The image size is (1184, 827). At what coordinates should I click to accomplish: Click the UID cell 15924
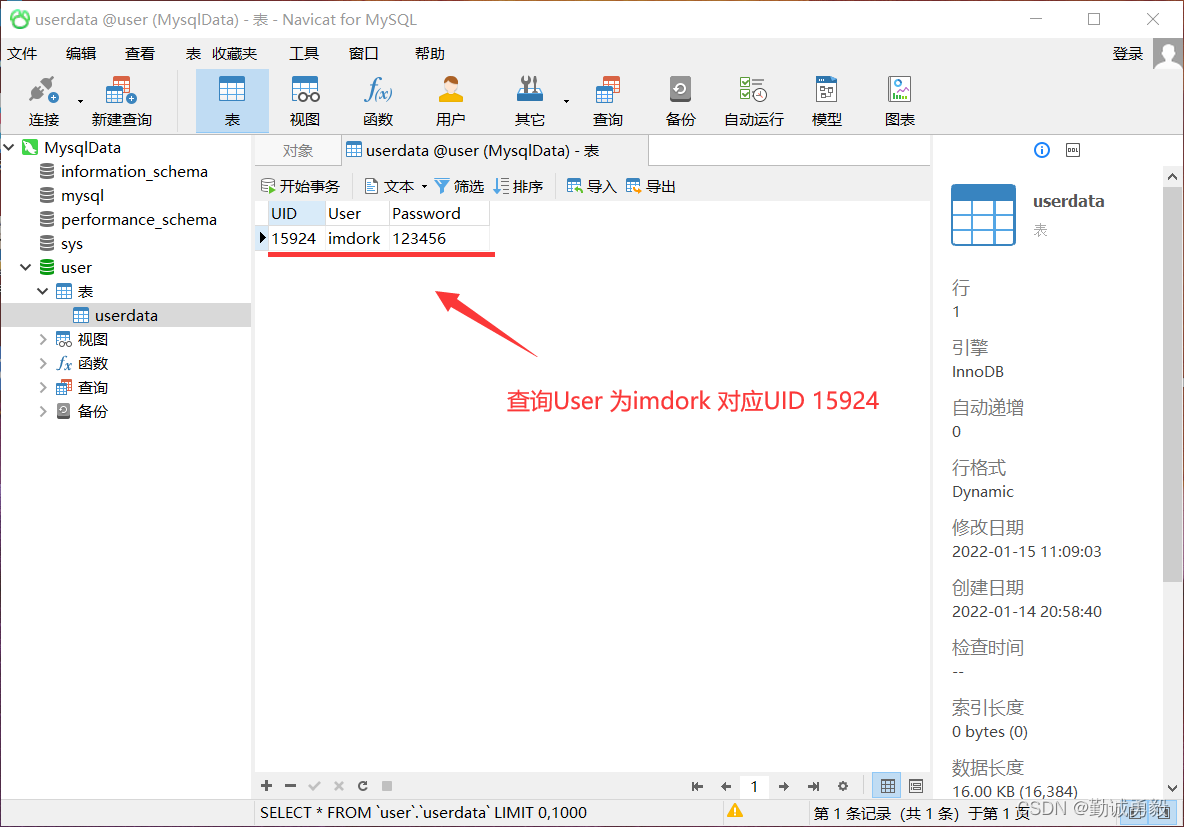(297, 239)
